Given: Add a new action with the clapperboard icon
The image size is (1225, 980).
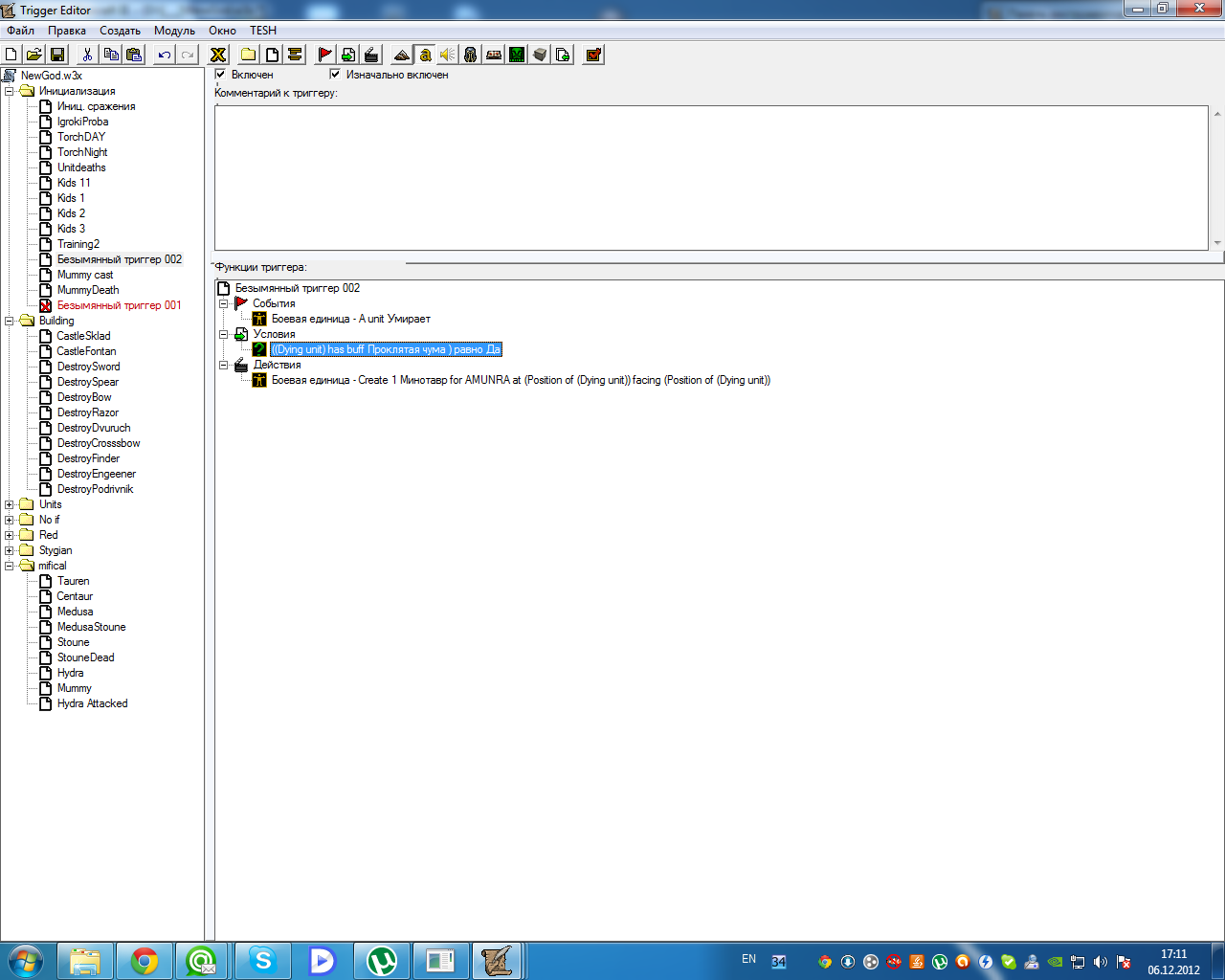Looking at the screenshot, I should coord(371,55).
